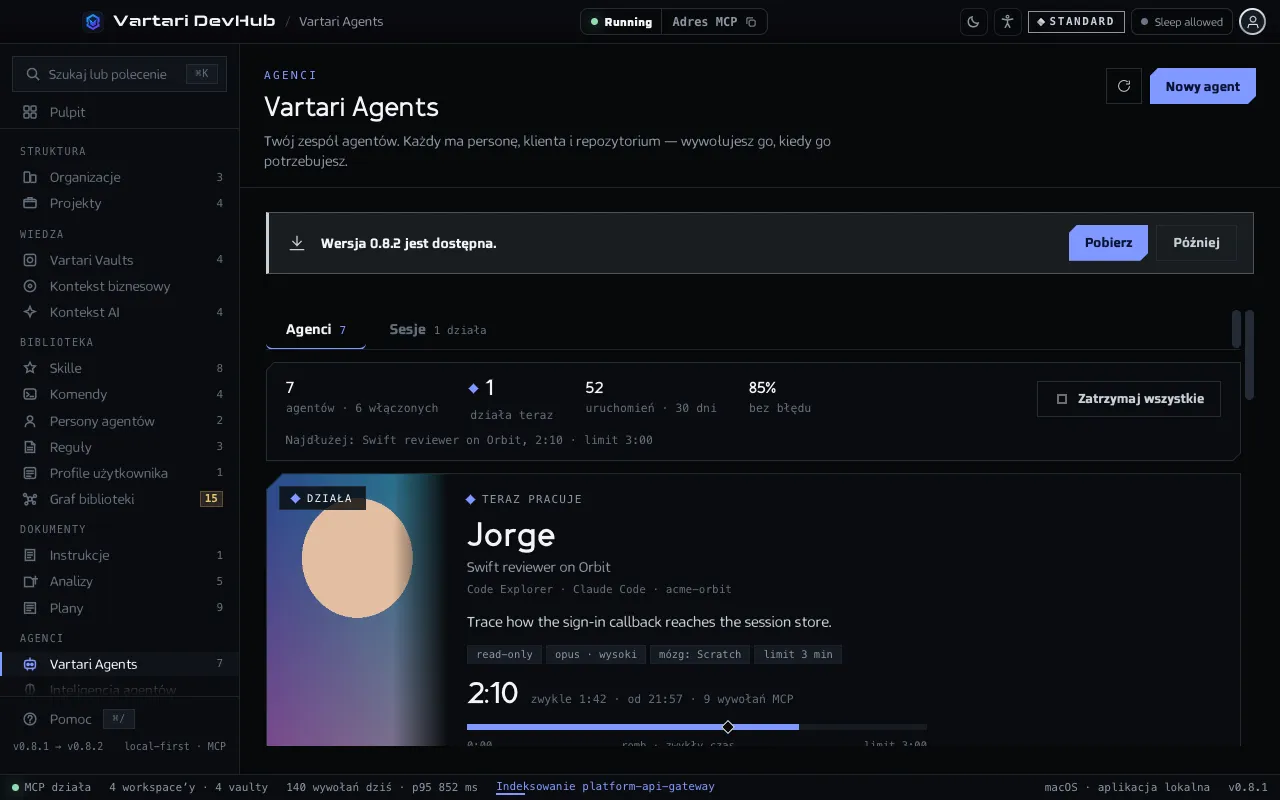The image size is (1280, 800).
Task: Click the Jorge agent avatar thumbnail
Action: tap(356, 609)
